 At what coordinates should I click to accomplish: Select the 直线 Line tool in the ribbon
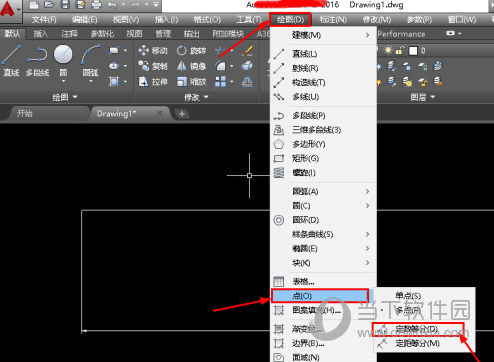pos(11,61)
